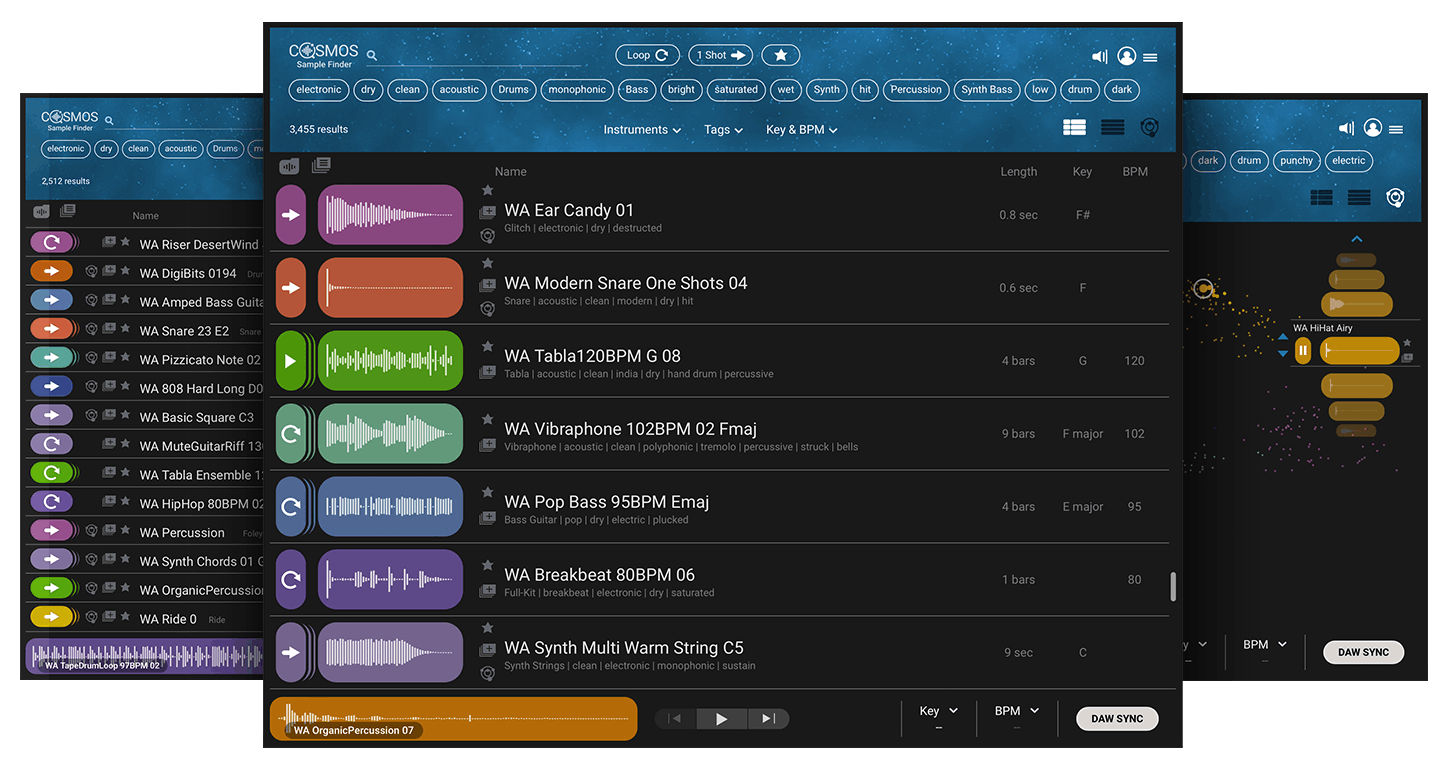Favorite WA Tabla120BPM G 08 with star
Screen dimensions: 1446x768
click(x=487, y=347)
